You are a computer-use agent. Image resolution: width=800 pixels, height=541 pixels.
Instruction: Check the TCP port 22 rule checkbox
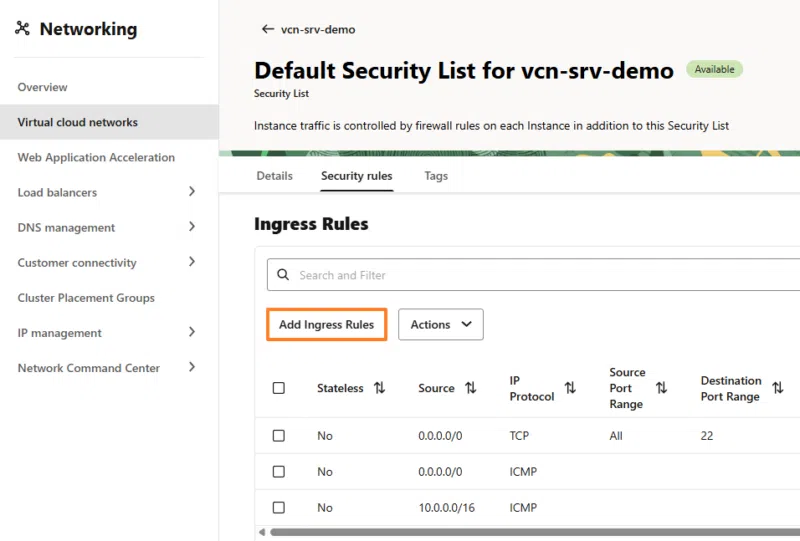(x=279, y=436)
